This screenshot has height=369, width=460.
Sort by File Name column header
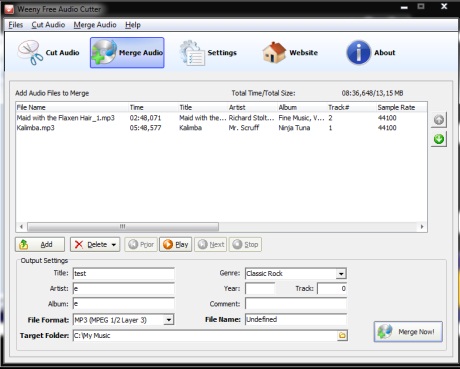click(x=72, y=107)
